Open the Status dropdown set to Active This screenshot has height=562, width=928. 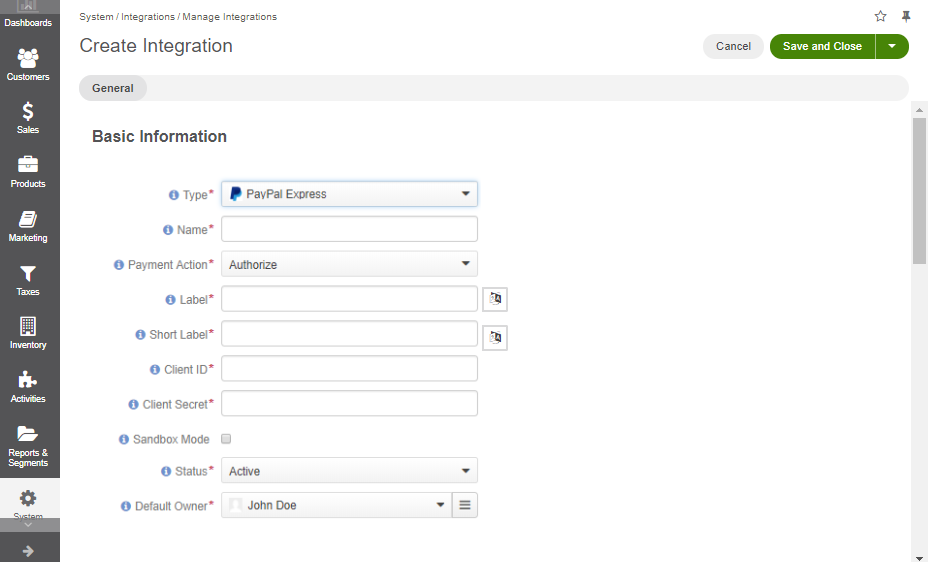click(x=349, y=471)
